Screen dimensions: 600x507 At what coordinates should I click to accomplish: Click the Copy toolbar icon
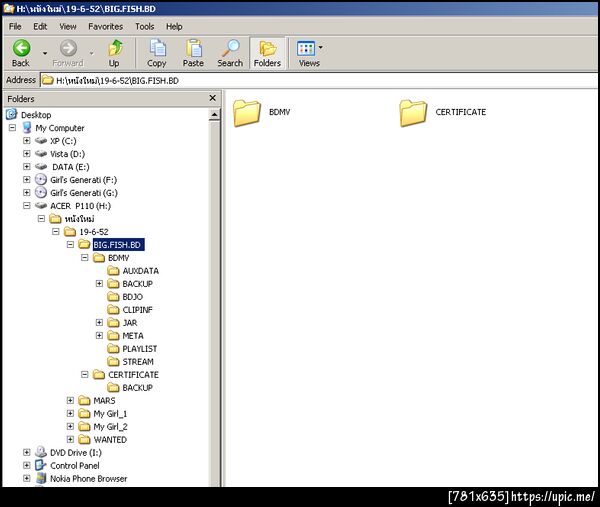tap(157, 53)
